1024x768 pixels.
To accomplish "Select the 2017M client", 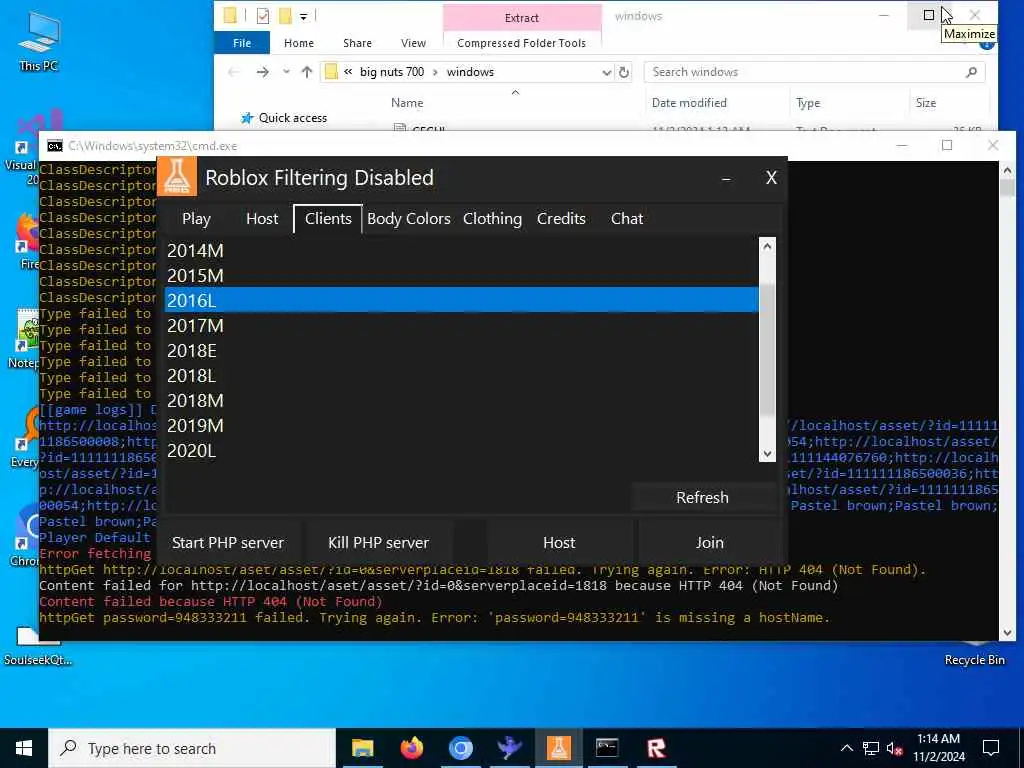I will (x=461, y=325).
